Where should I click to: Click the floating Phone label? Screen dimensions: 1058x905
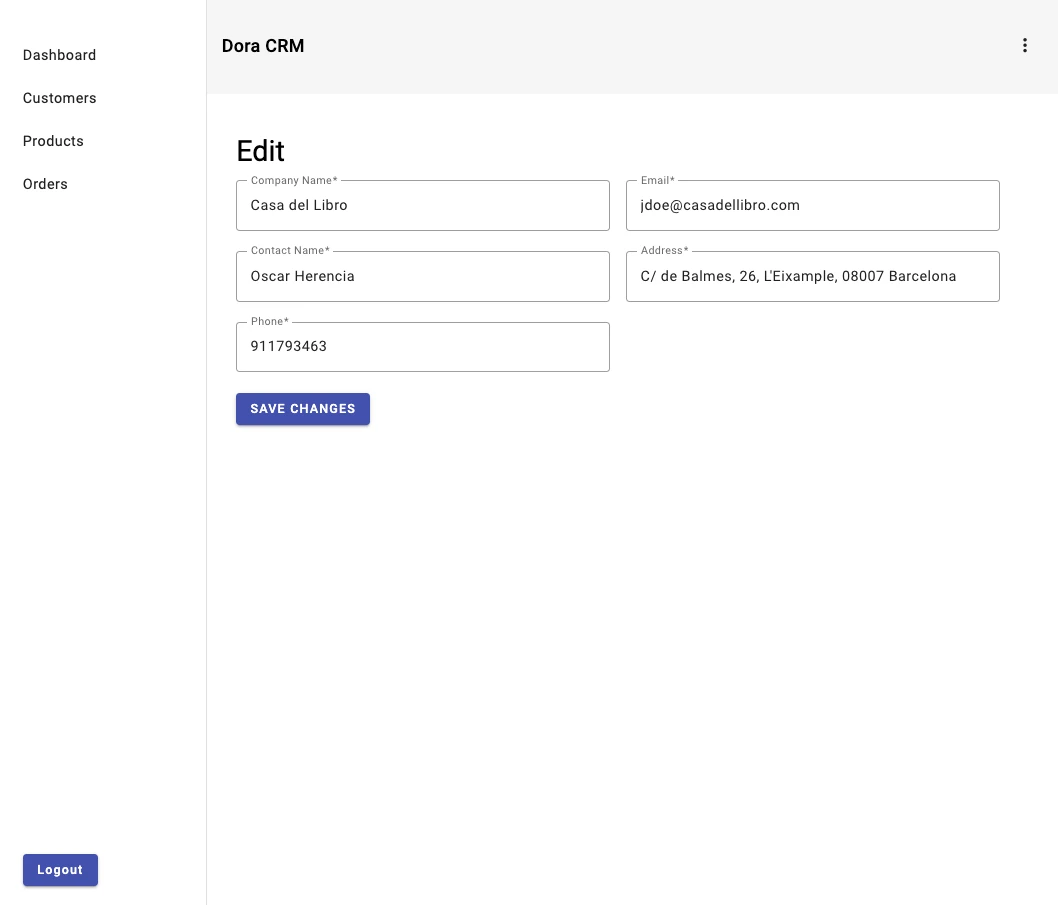tap(270, 321)
